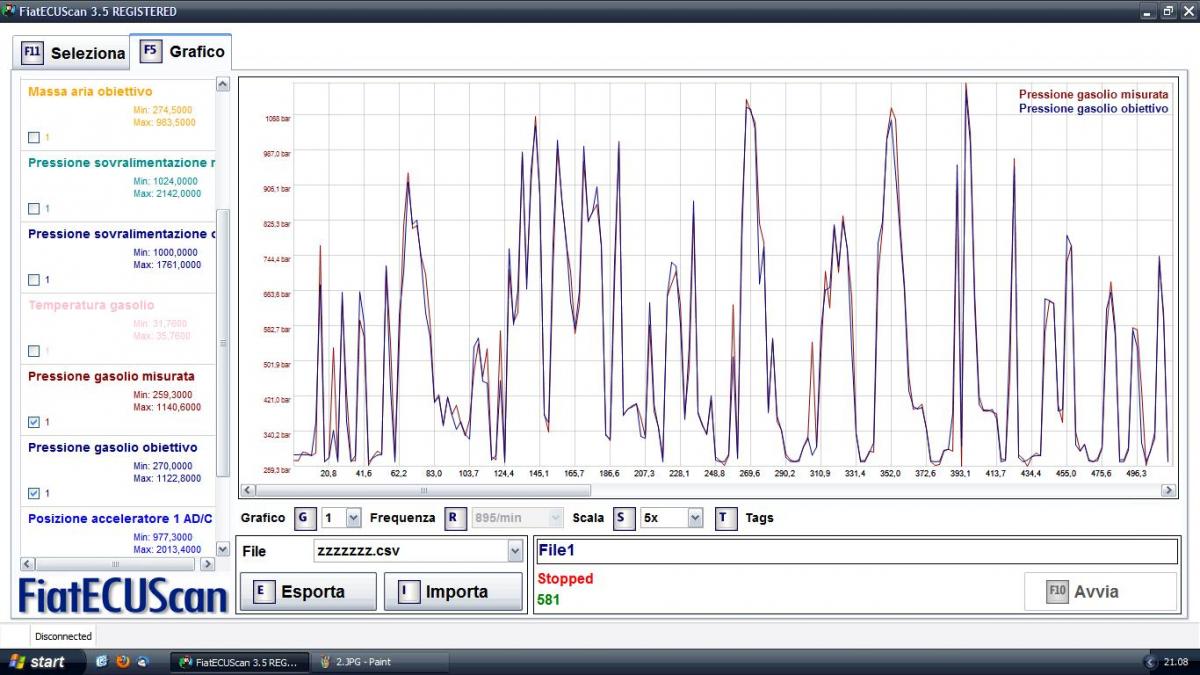Uncheck the Pressione gasolio misurata checkbox
The width and height of the screenshot is (1200, 675).
34,422
